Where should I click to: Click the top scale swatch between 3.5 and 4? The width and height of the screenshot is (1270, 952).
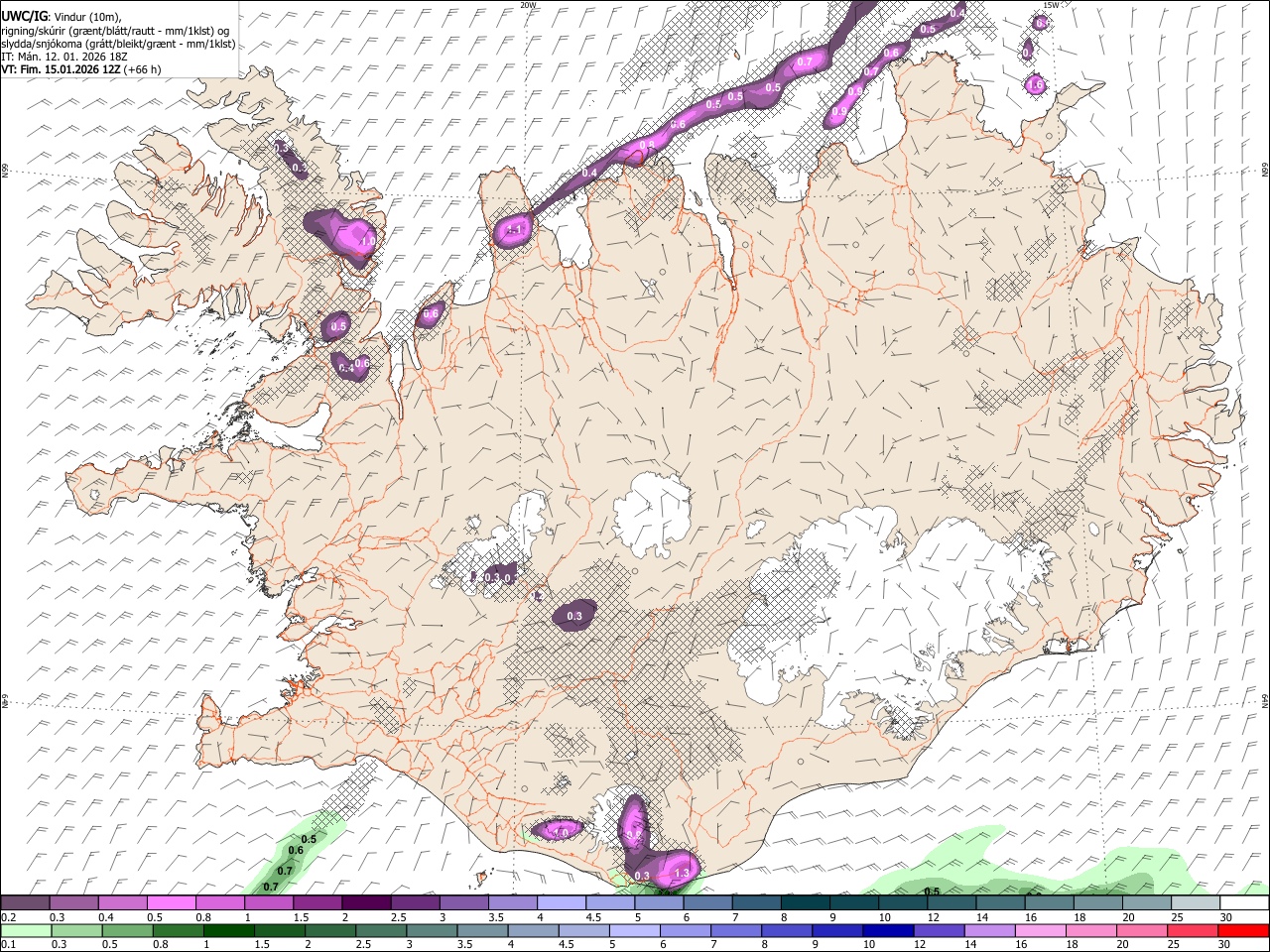512,903
